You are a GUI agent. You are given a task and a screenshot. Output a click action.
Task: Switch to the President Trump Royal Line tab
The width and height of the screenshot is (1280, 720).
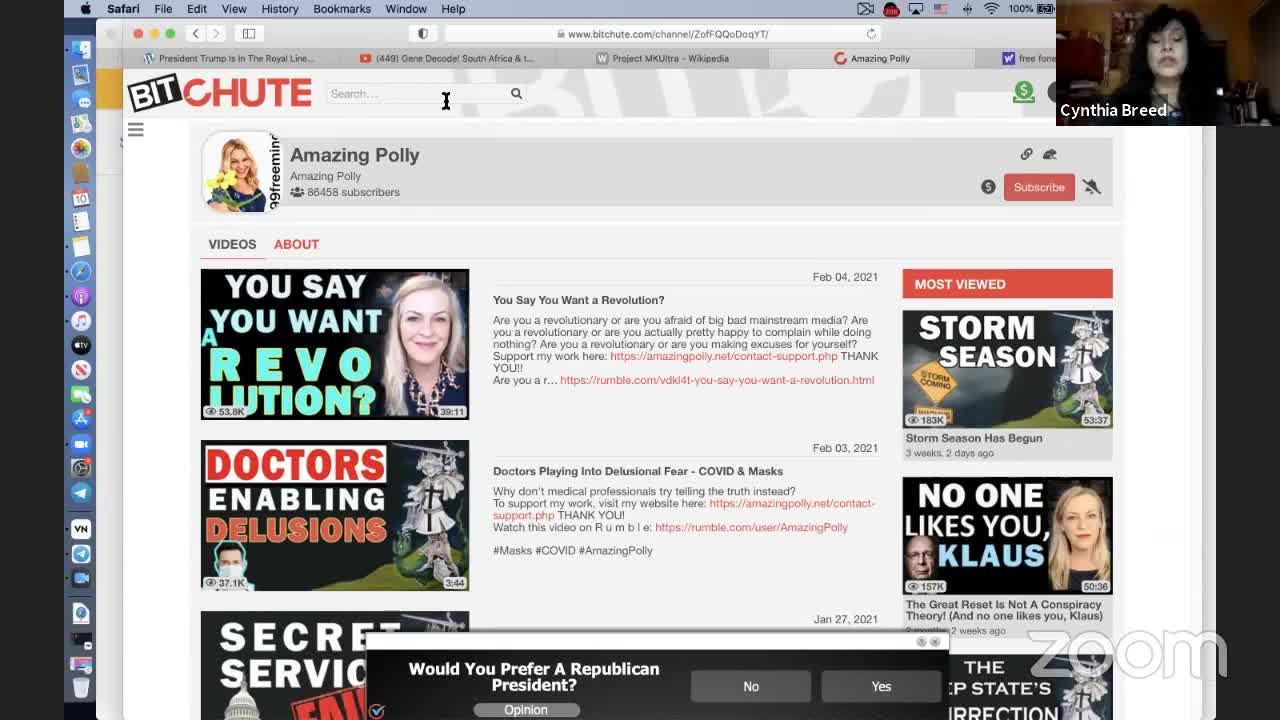pyautogui.click(x=228, y=58)
